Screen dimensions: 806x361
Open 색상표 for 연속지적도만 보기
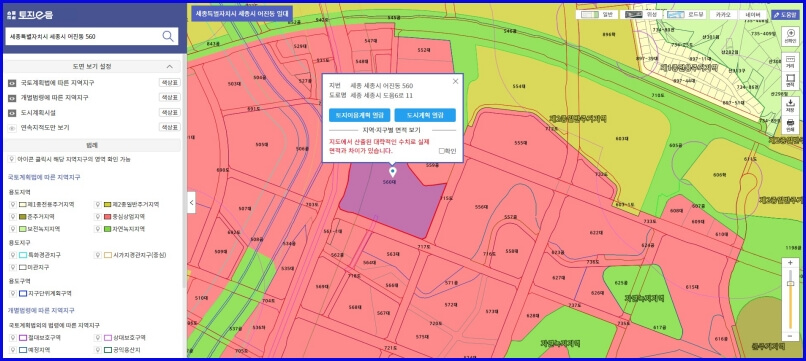pos(169,127)
